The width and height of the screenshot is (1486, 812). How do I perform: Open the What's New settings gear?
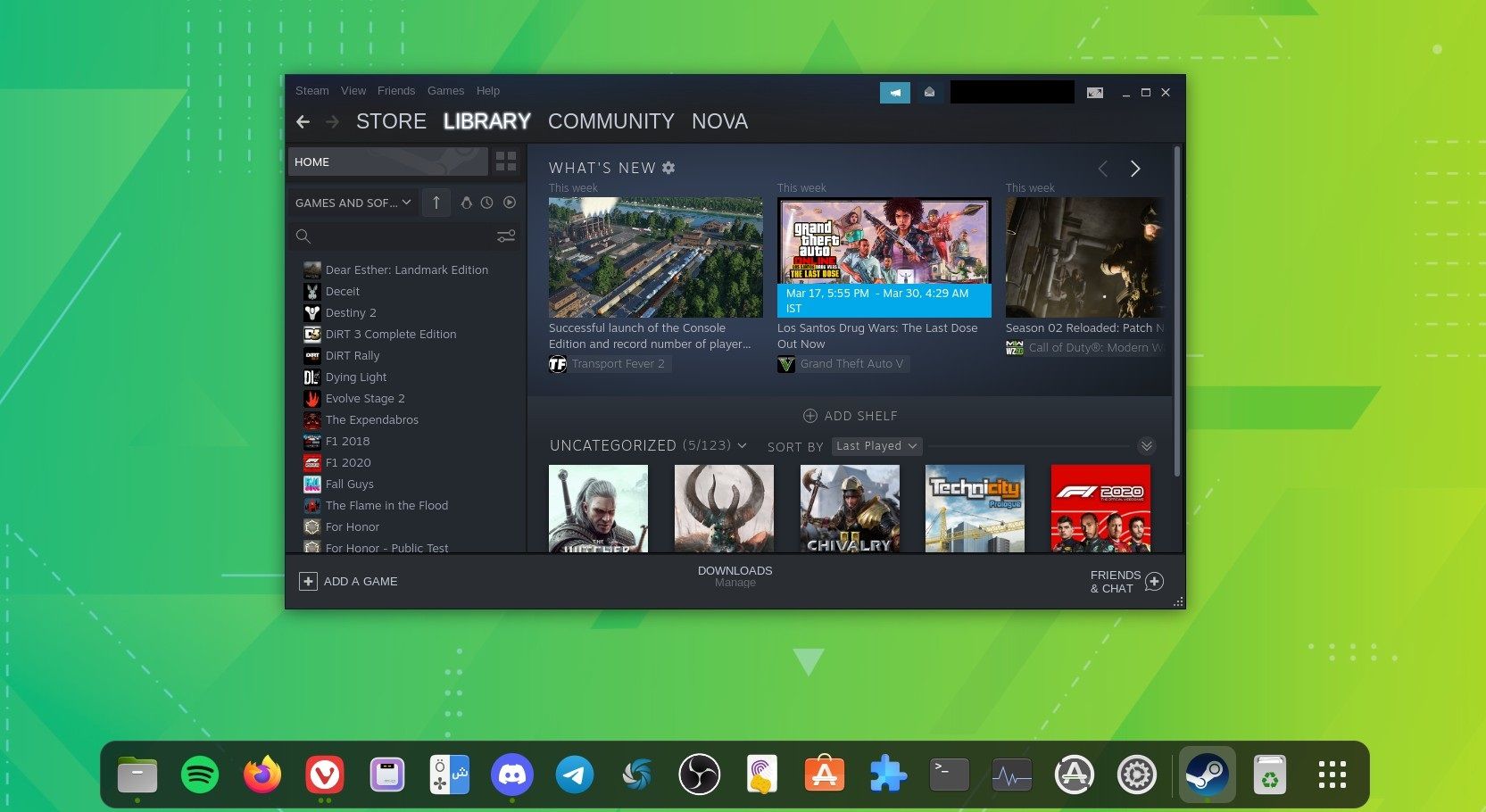tap(668, 168)
